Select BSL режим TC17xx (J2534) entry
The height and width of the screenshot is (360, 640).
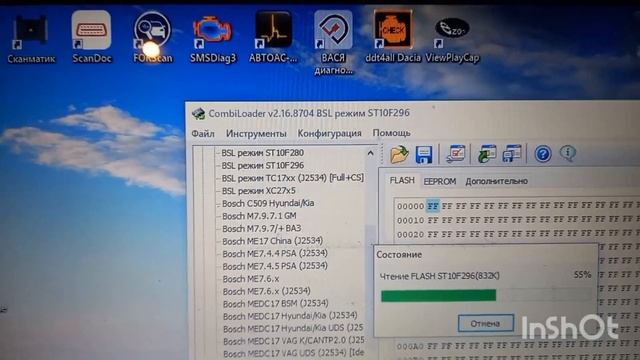293,178
